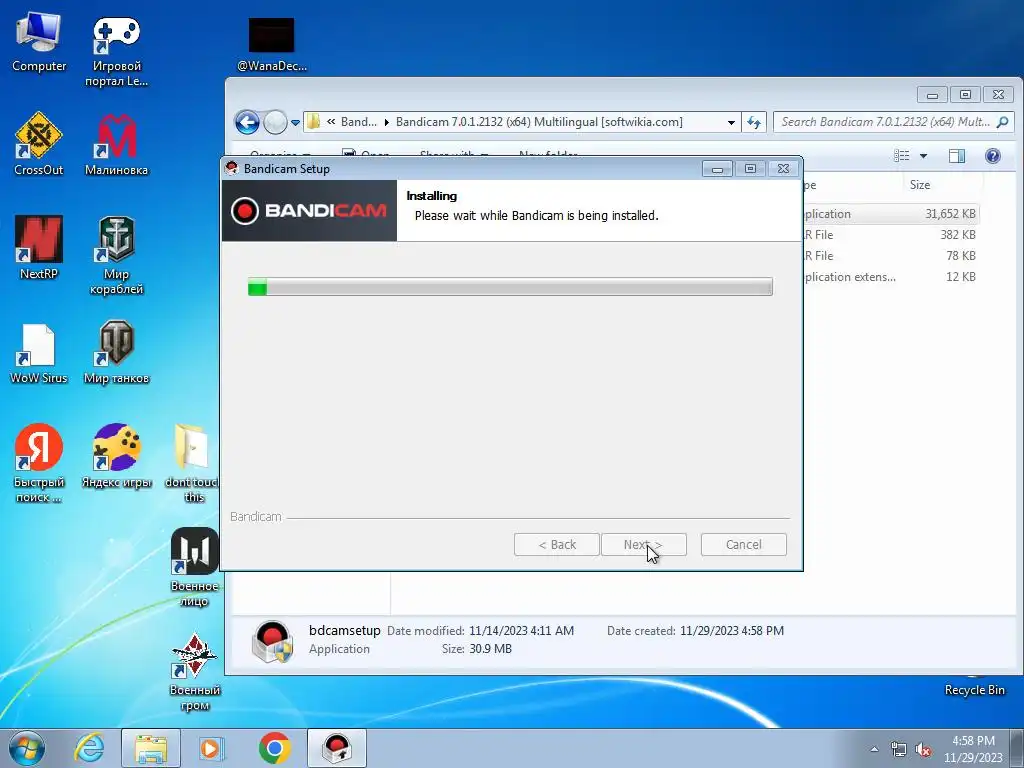
Task: Click the Bandicam logo banner
Action: coord(310,210)
